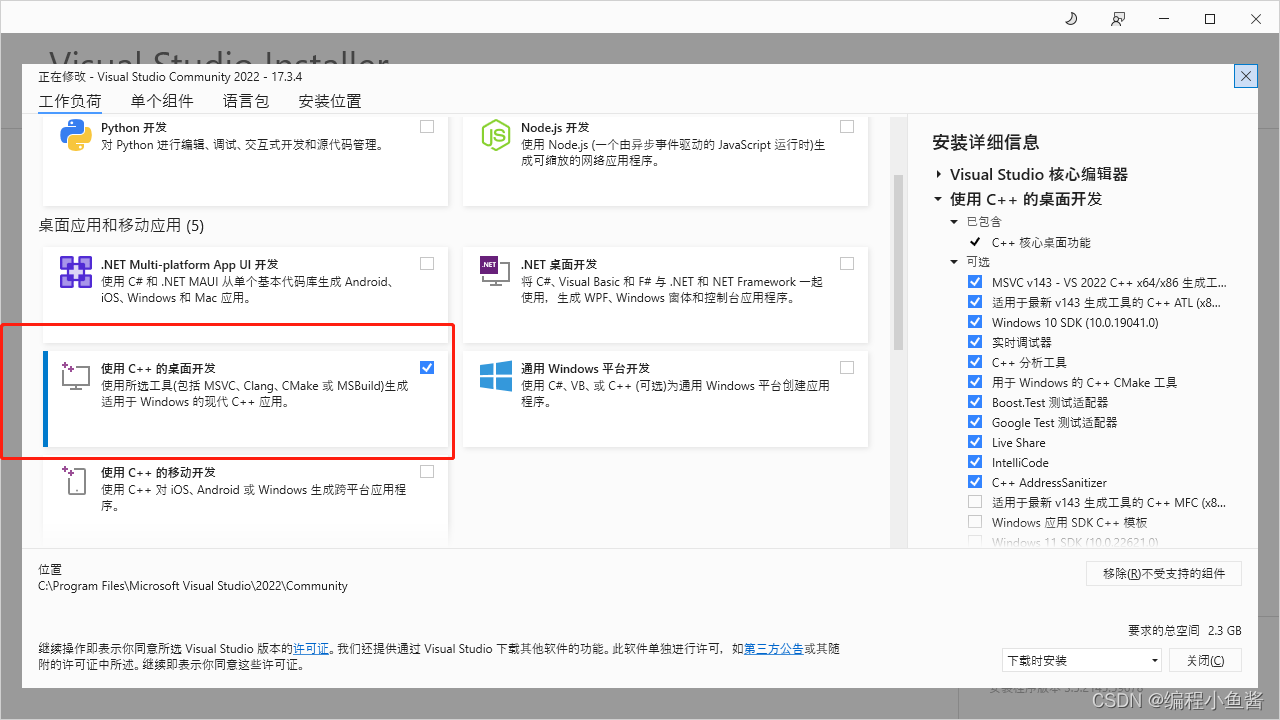Click the C++ desktop development monitor icon
The height and width of the screenshot is (720, 1280).
[x=76, y=376]
